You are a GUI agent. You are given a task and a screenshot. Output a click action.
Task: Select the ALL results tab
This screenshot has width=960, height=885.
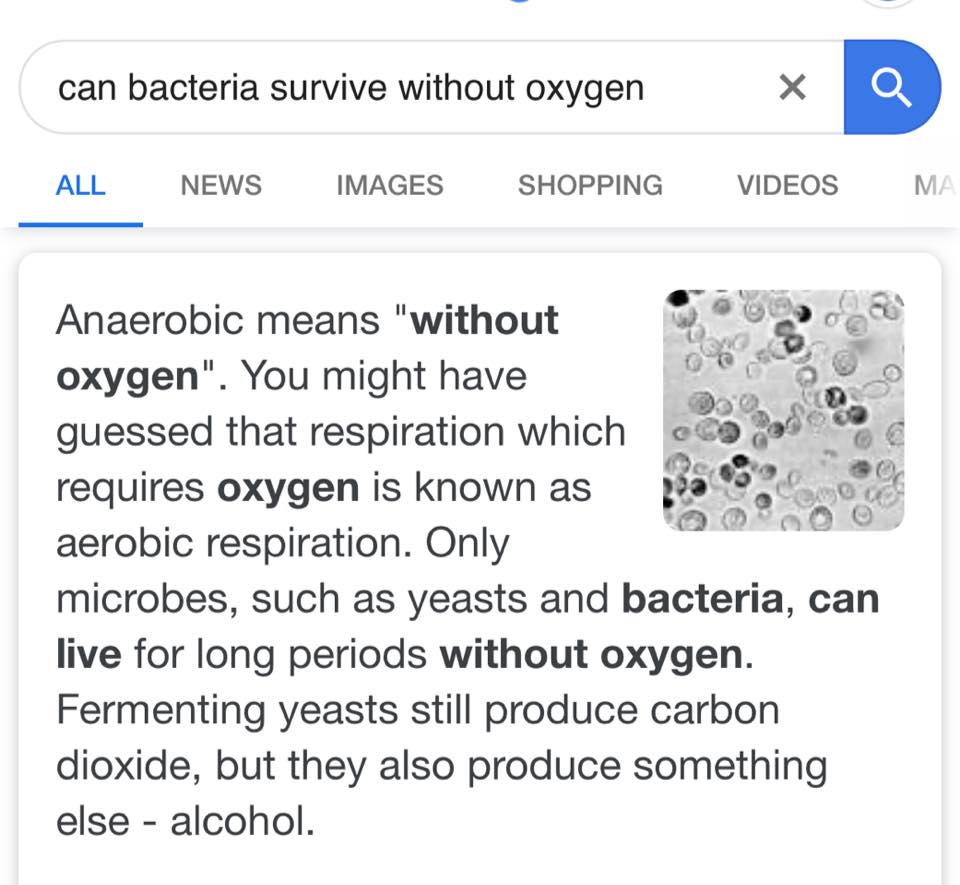click(80, 185)
